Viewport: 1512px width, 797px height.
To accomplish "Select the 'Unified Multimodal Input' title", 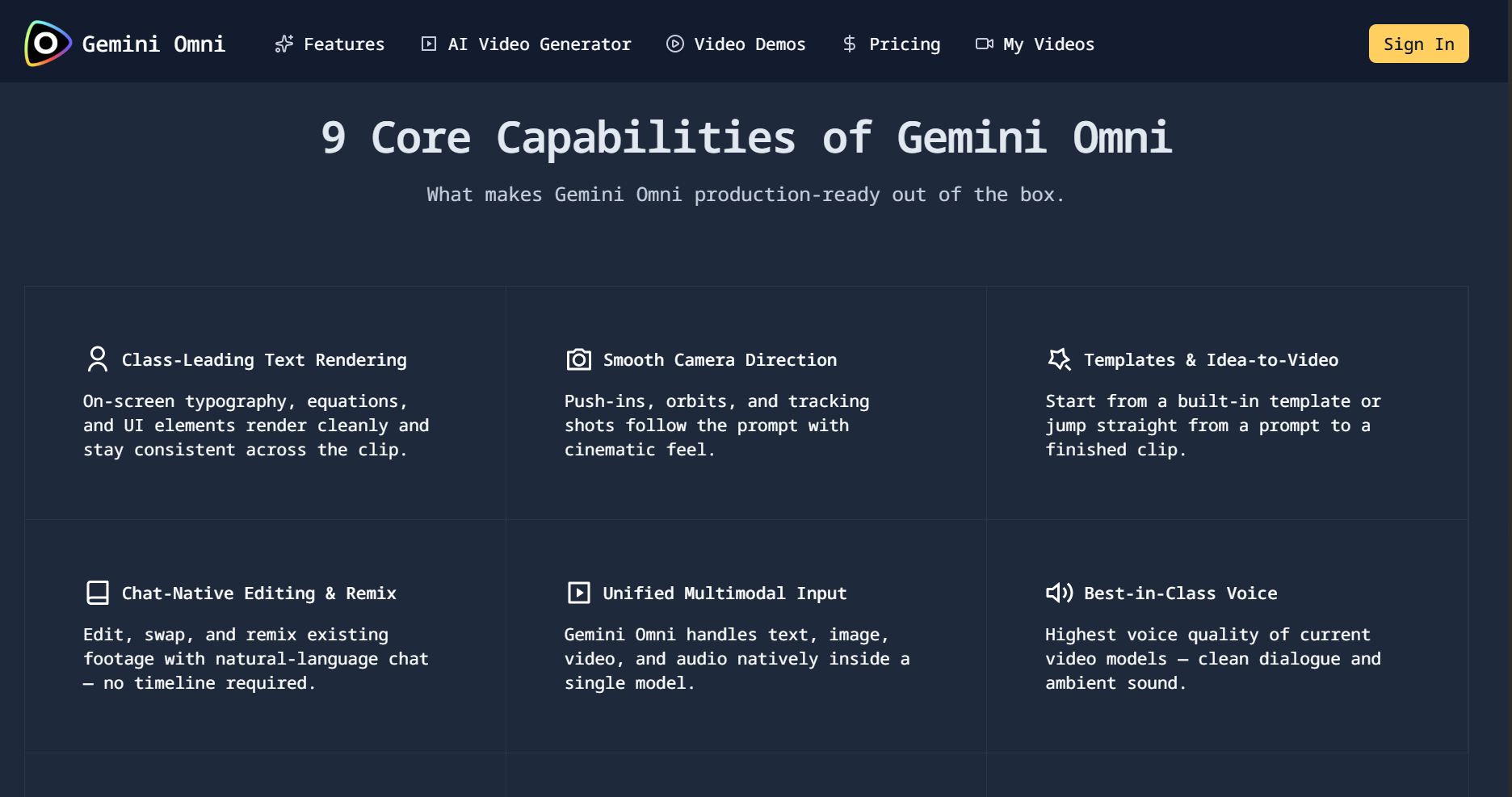I will pos(724,594).
